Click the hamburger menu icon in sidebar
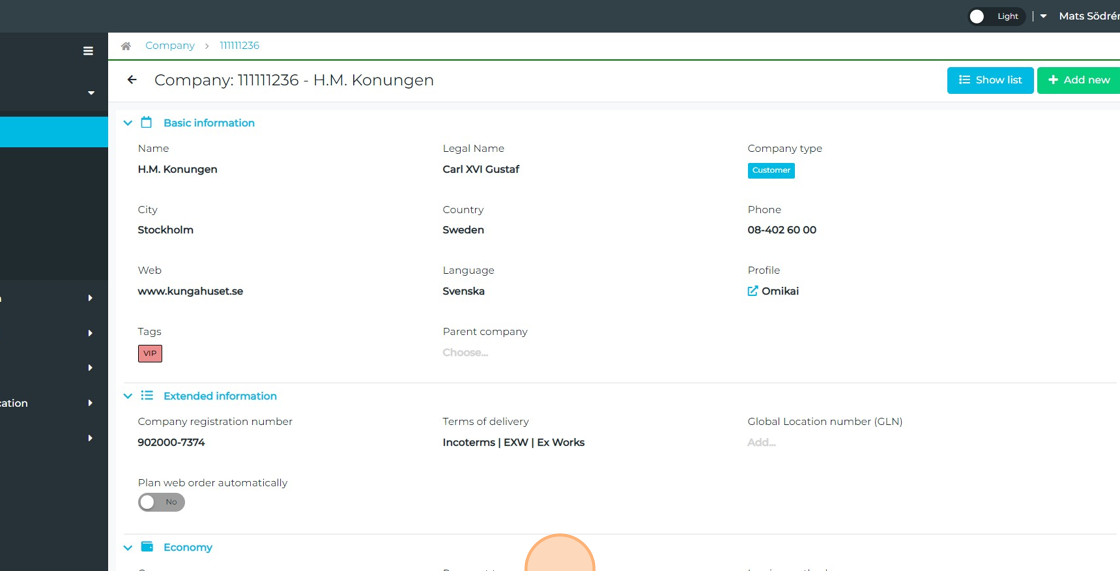Screen dimensions: 1120x571 [x=88, y=51]
